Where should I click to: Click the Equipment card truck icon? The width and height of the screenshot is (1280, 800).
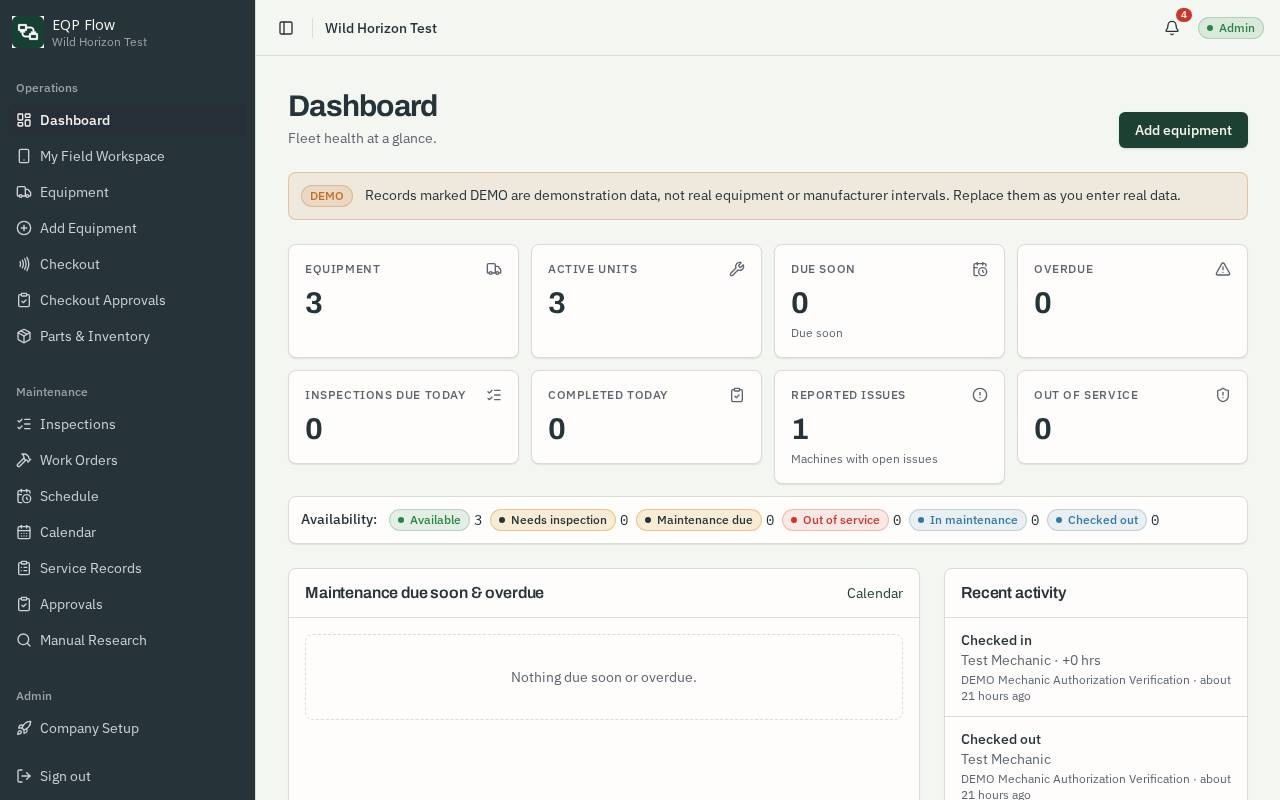(494, 269)
